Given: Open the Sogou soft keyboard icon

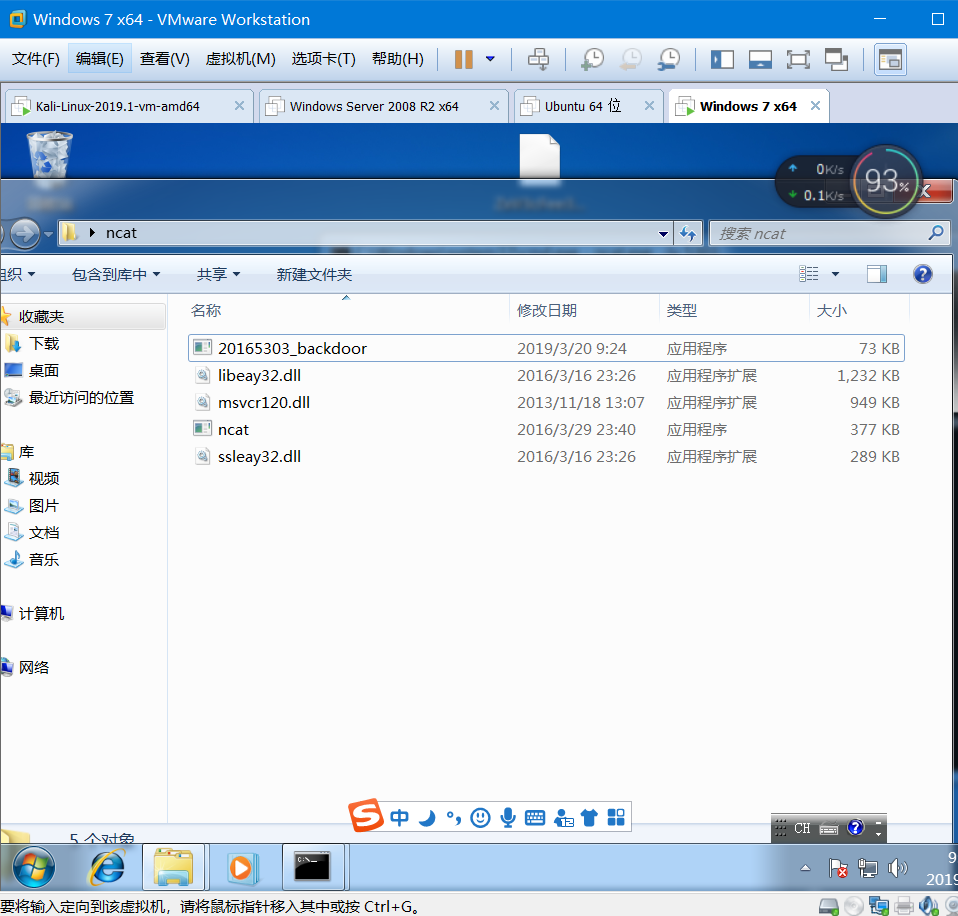Looking at the screenshot, I should [x=535, y=817].
